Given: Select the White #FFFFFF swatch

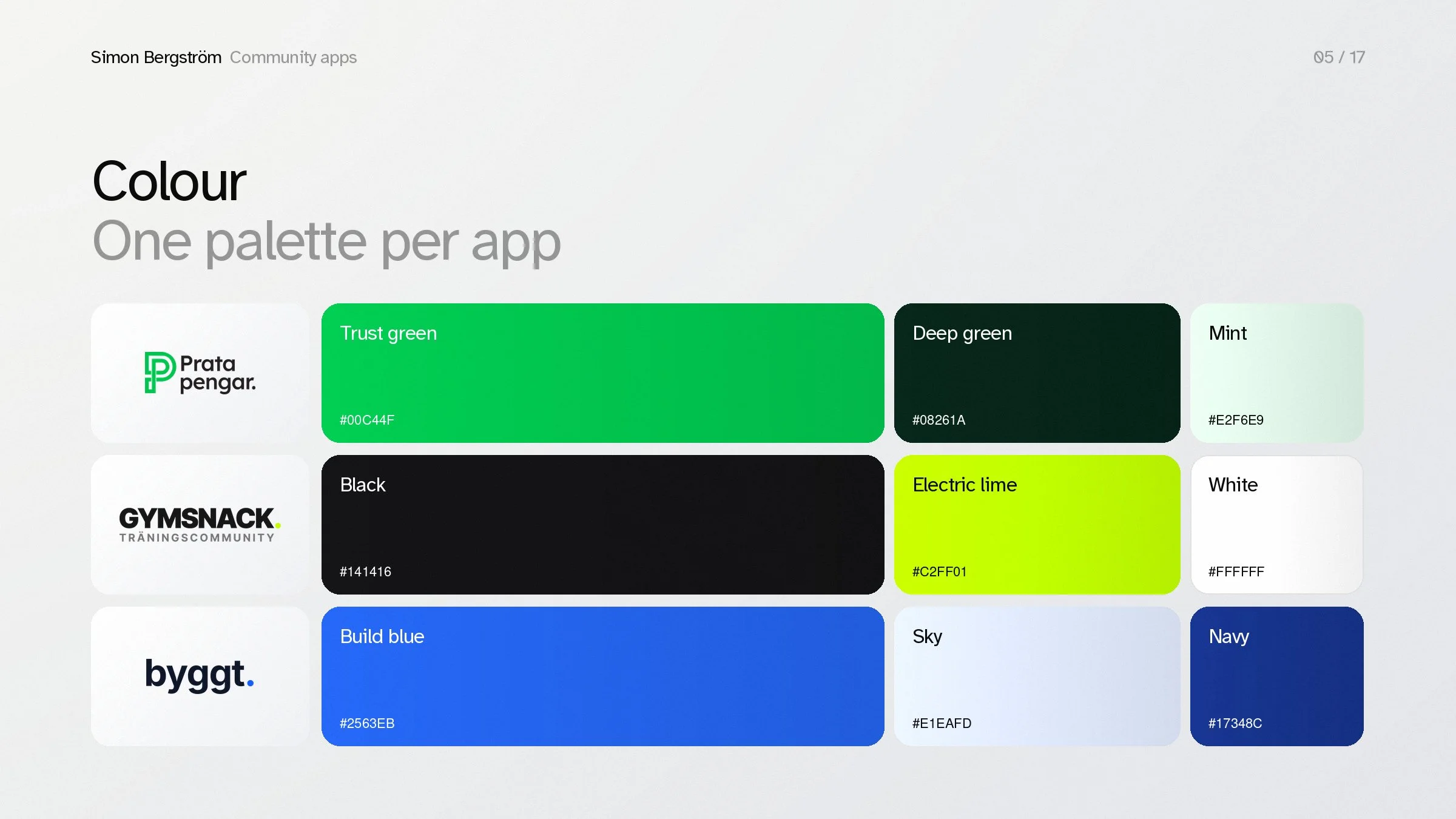Looking at the screenshot, I should click(1277, 525).
